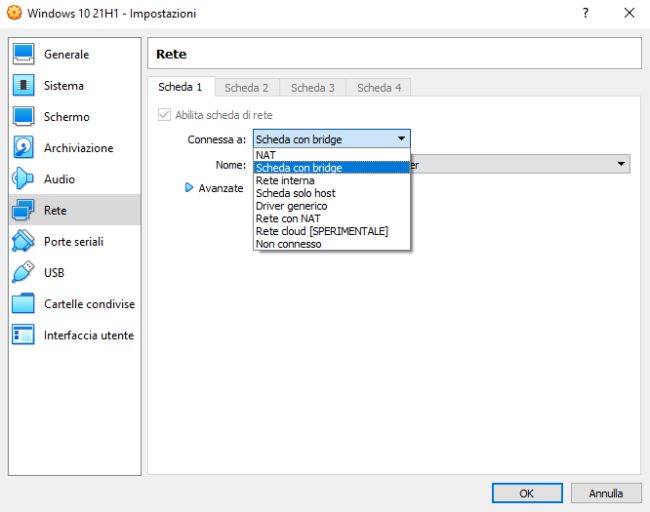Open the Porte seriali icon
This screenshot has width=650, height=512.
coord(23,241)
